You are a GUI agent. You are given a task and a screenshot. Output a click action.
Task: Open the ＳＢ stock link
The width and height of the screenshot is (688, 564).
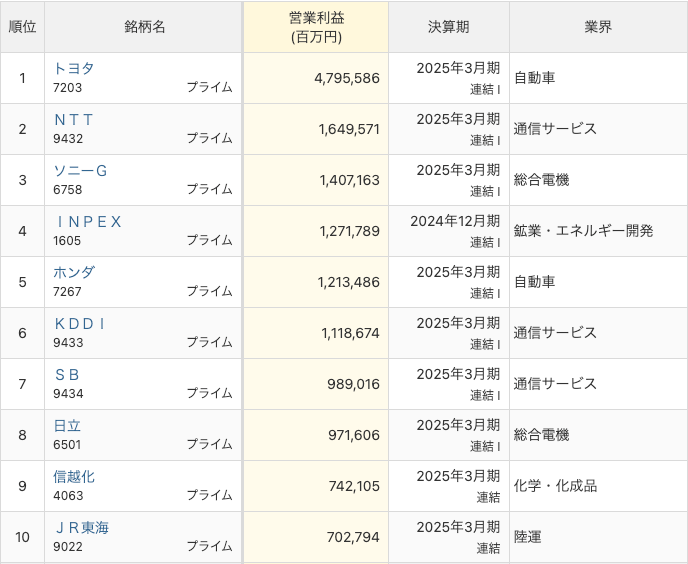(x=67, y=374)
